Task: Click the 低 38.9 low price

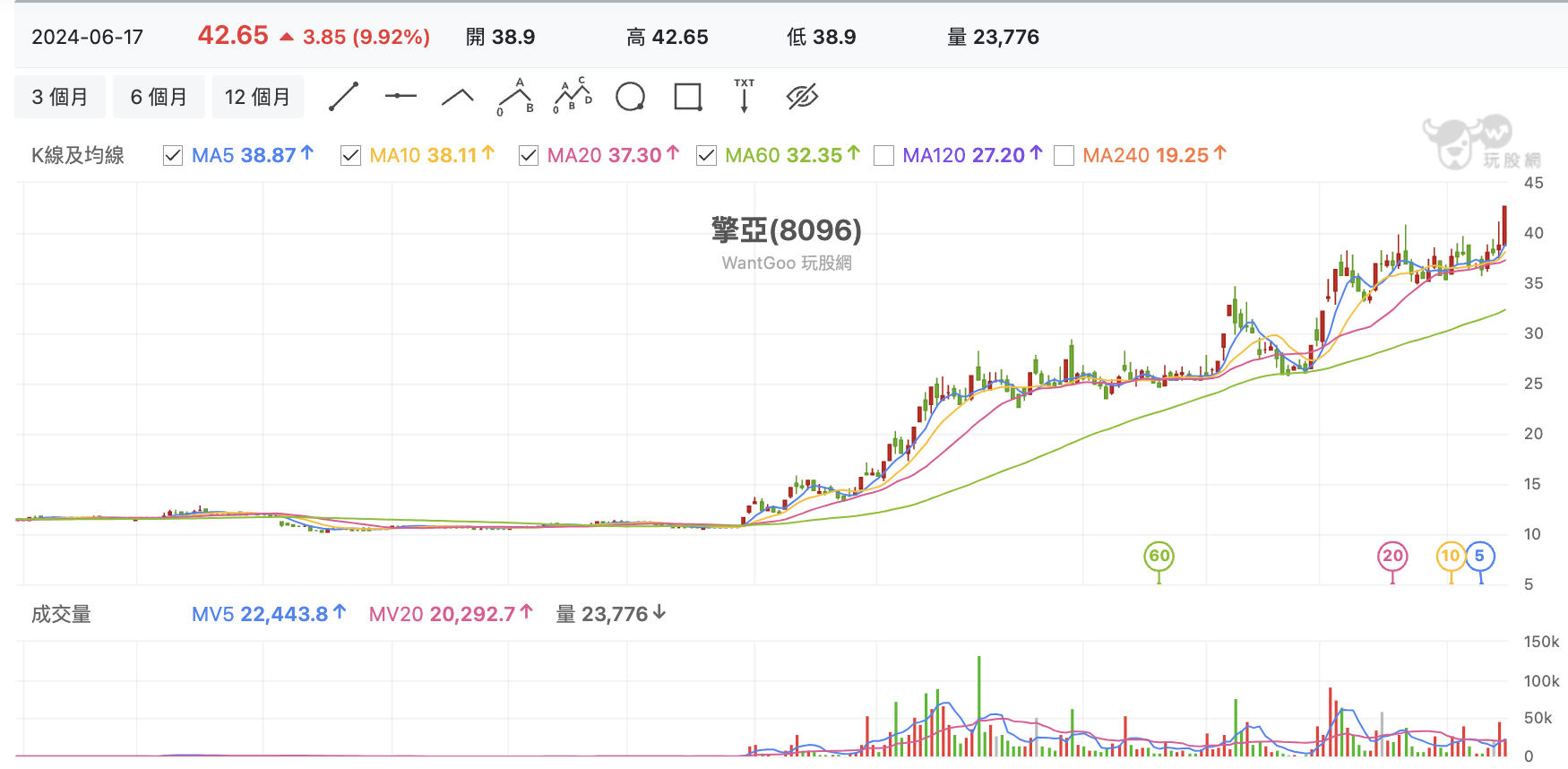Action: pos(822,37)
